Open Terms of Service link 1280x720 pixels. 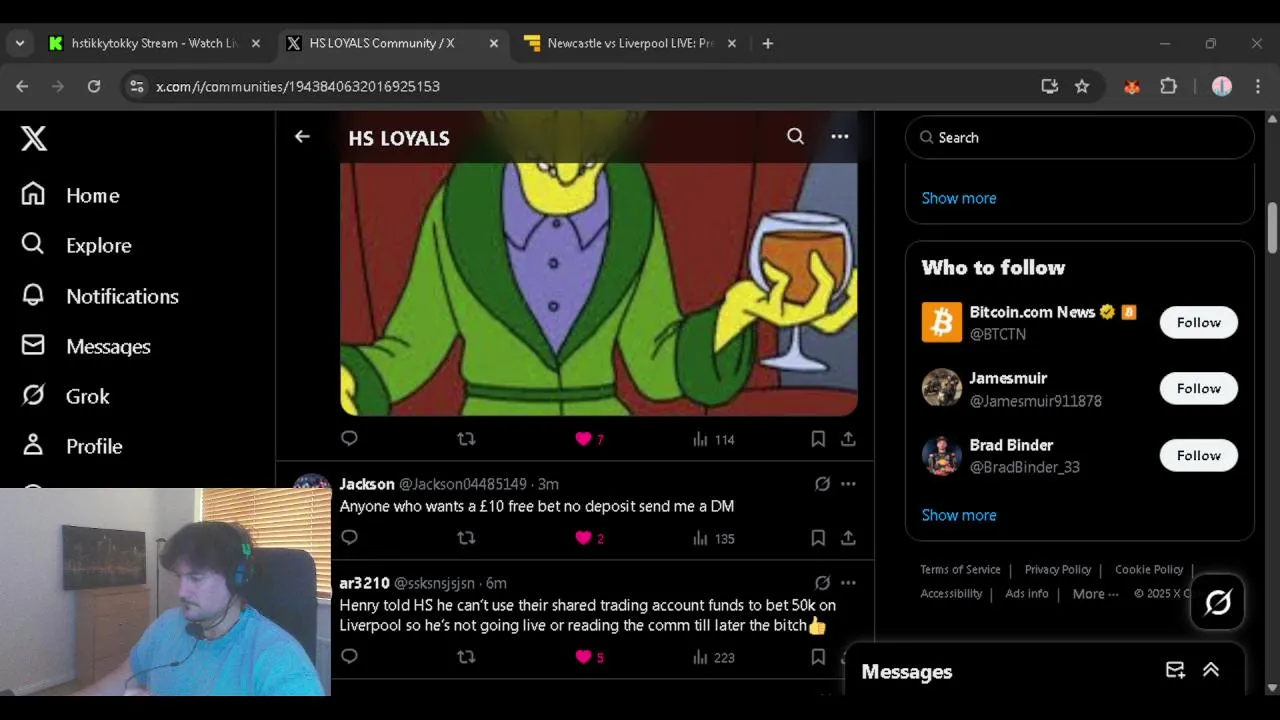pyautogui.click(x=960, y=569)
